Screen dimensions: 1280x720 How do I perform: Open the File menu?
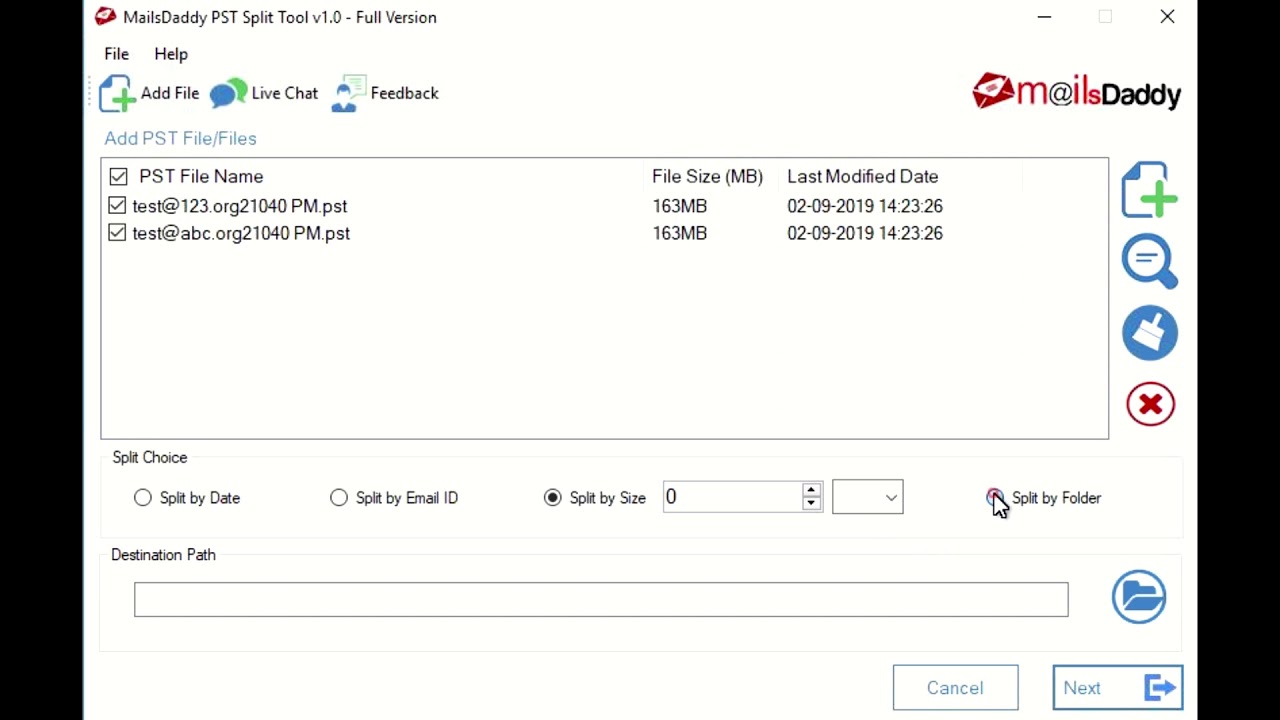pos(117,54)
